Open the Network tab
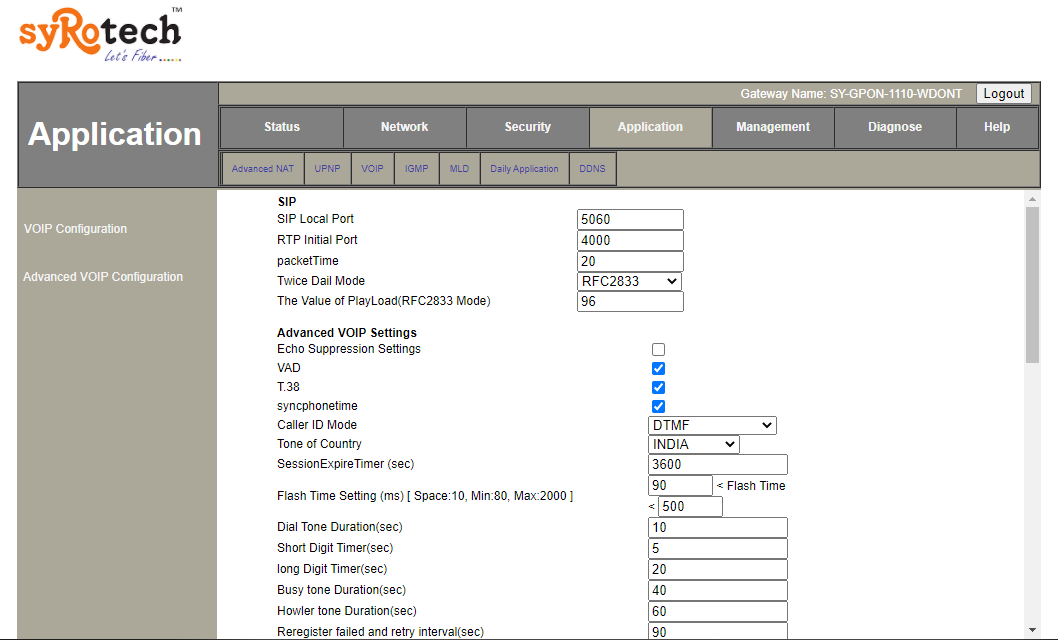Viewport: 1058px width, 640px height. point(404,127)
